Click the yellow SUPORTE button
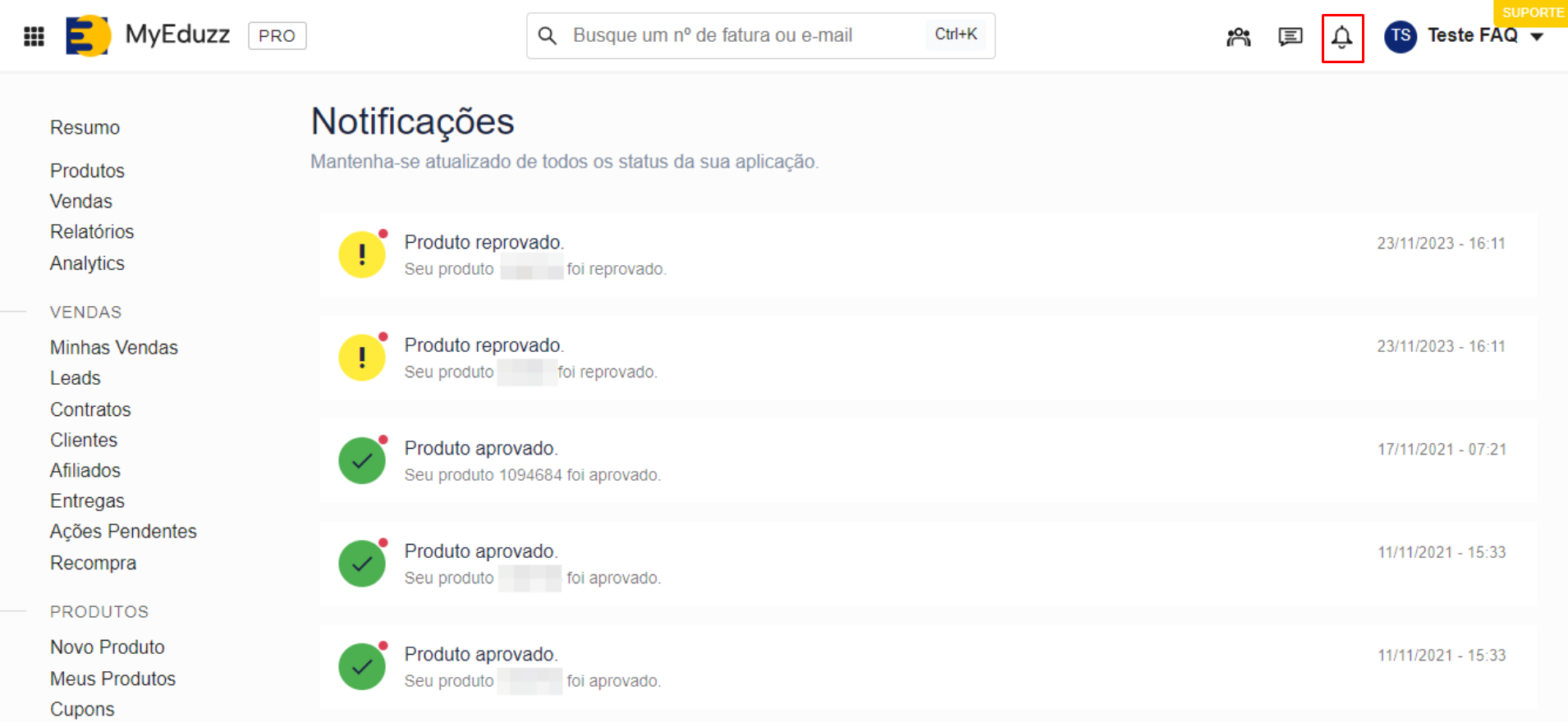Image resolution: width=1568 pixels, height=722 pixels. point(1532,12)
